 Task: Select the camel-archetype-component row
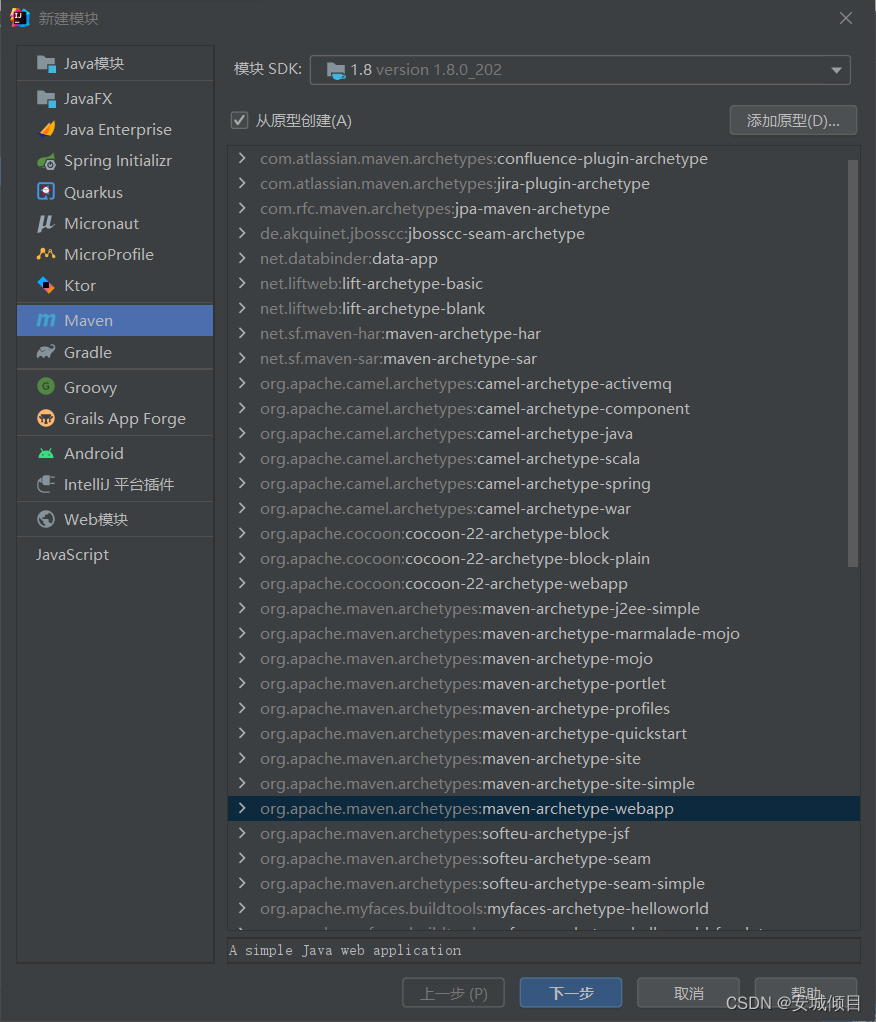pyautogui.click(x=544, y=409)
